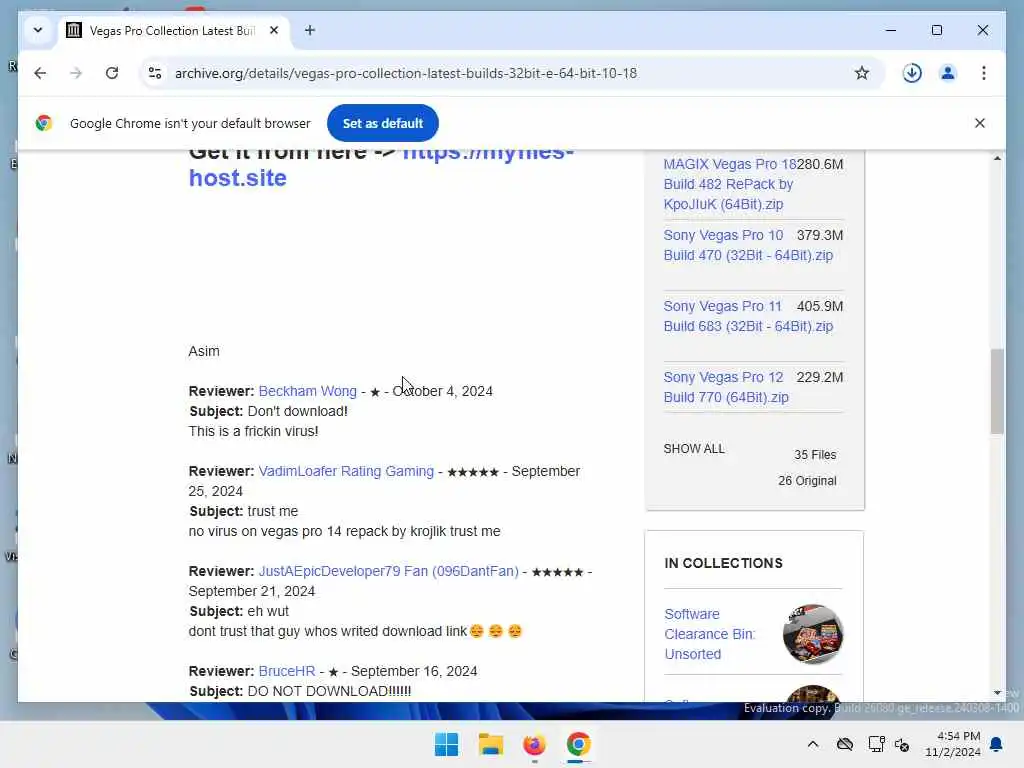The height and width of the screenshot is (768, 1024).
Task: Open reviewer Beckham Wong profile
Action: 308,391
